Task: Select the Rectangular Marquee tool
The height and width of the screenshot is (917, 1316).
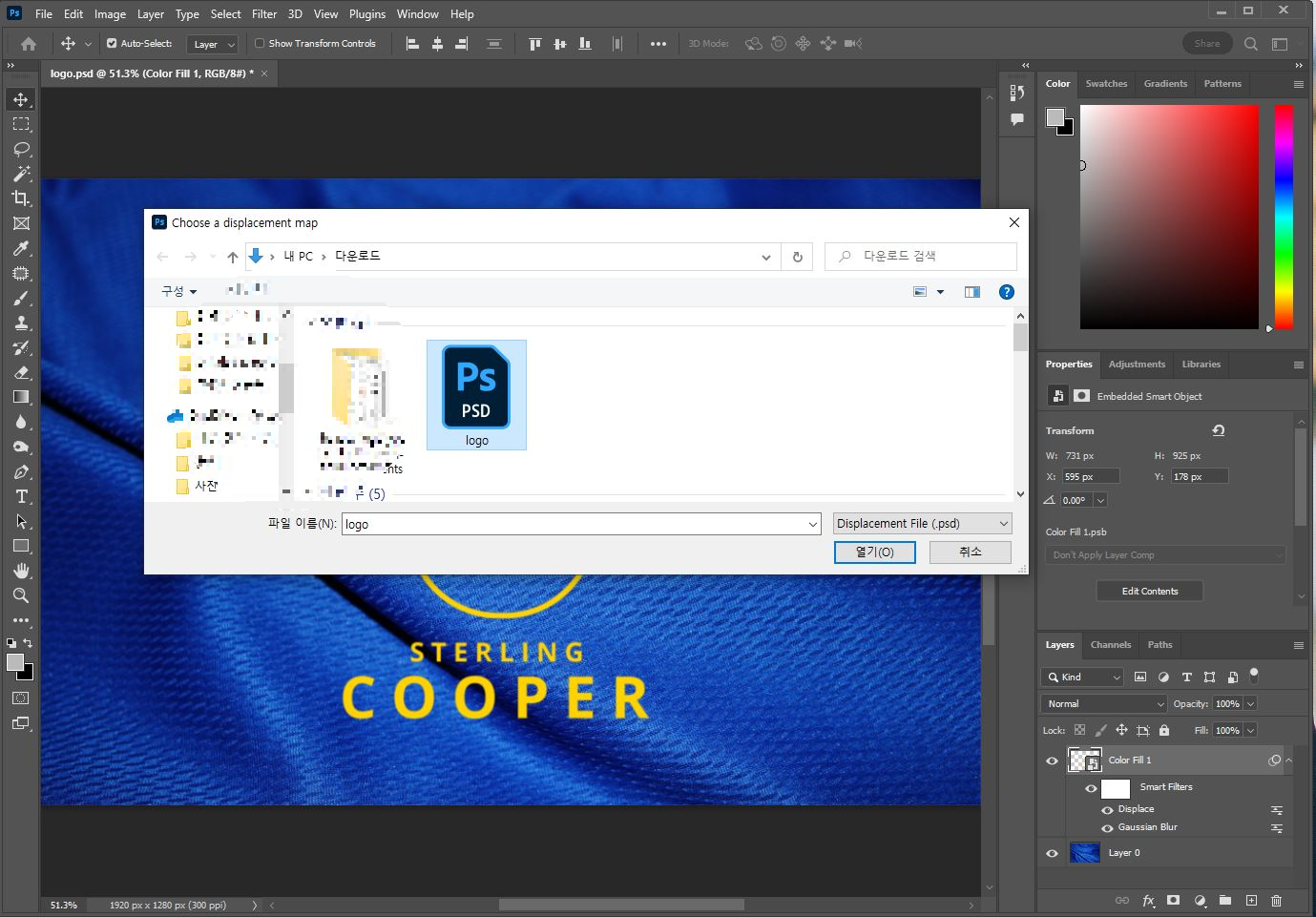Action: tap(21, 124)
